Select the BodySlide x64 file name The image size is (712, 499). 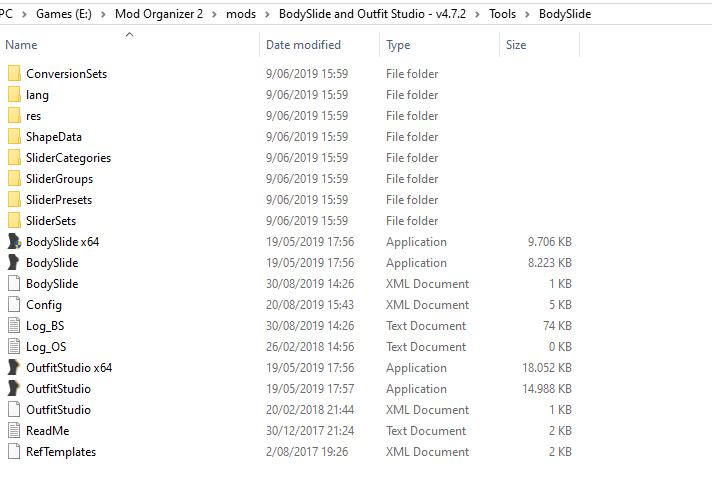pyautogui.click(x=63, y=242)
